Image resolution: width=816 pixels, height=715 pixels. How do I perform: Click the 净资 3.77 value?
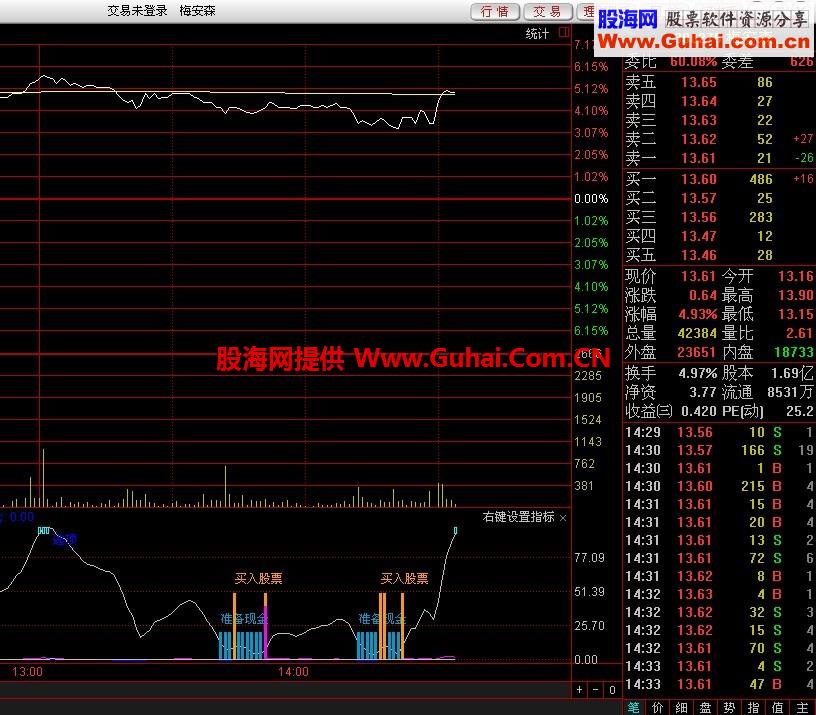click(703, 392)
